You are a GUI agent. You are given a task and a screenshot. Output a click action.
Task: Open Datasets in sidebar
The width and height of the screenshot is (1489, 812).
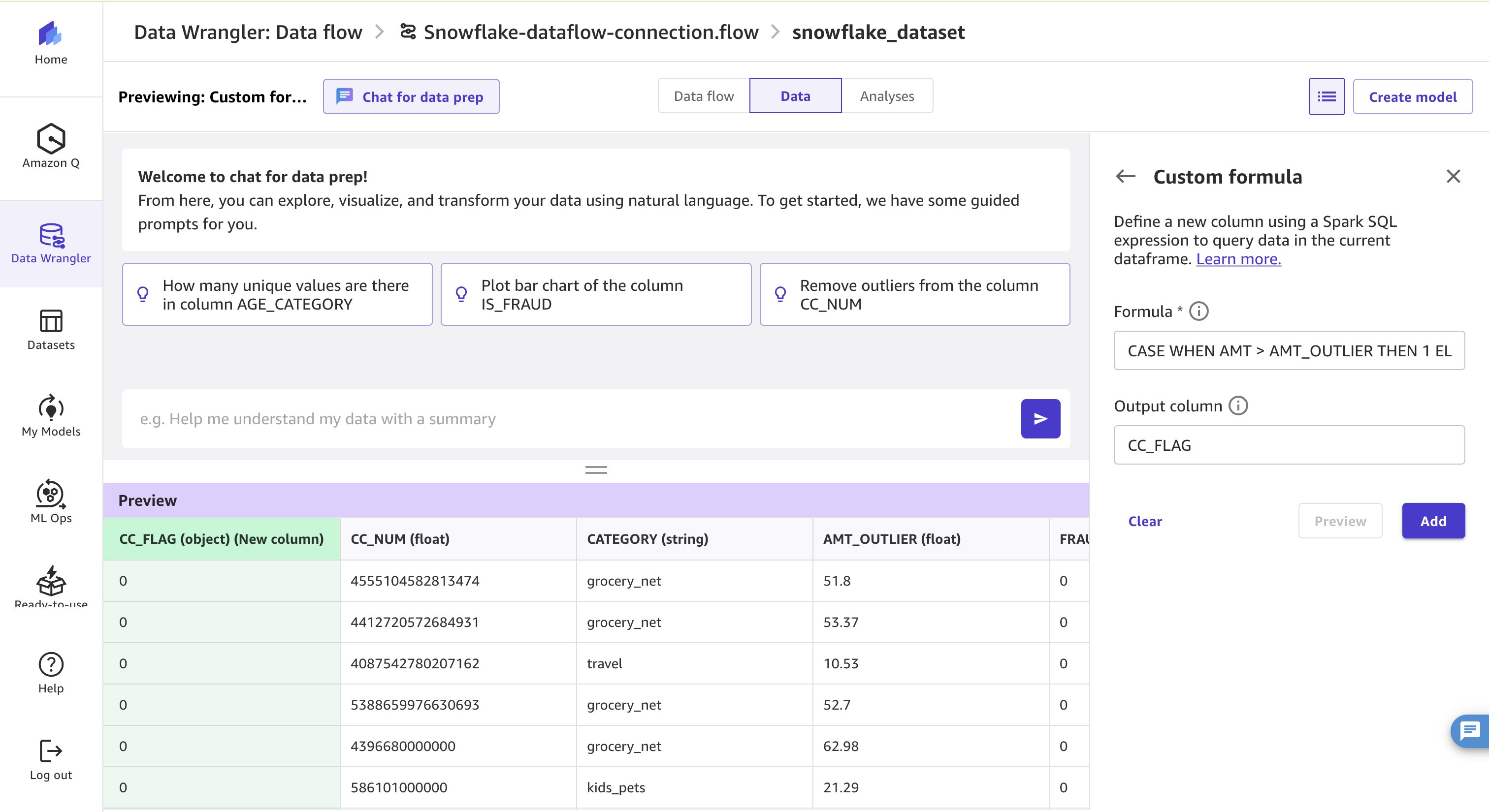point(51,330)
